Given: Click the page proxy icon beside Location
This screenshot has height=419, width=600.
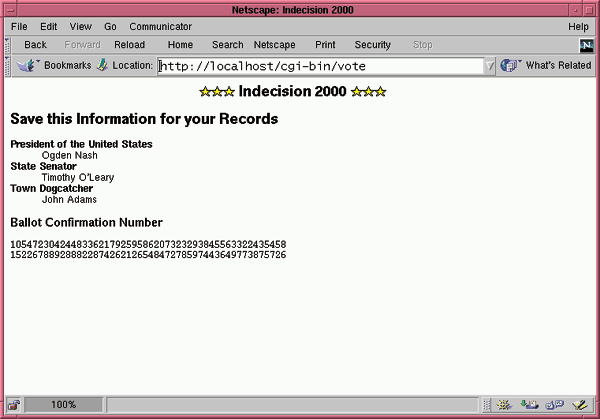Looking at the screenshot, I should click(x=102, y=65).
